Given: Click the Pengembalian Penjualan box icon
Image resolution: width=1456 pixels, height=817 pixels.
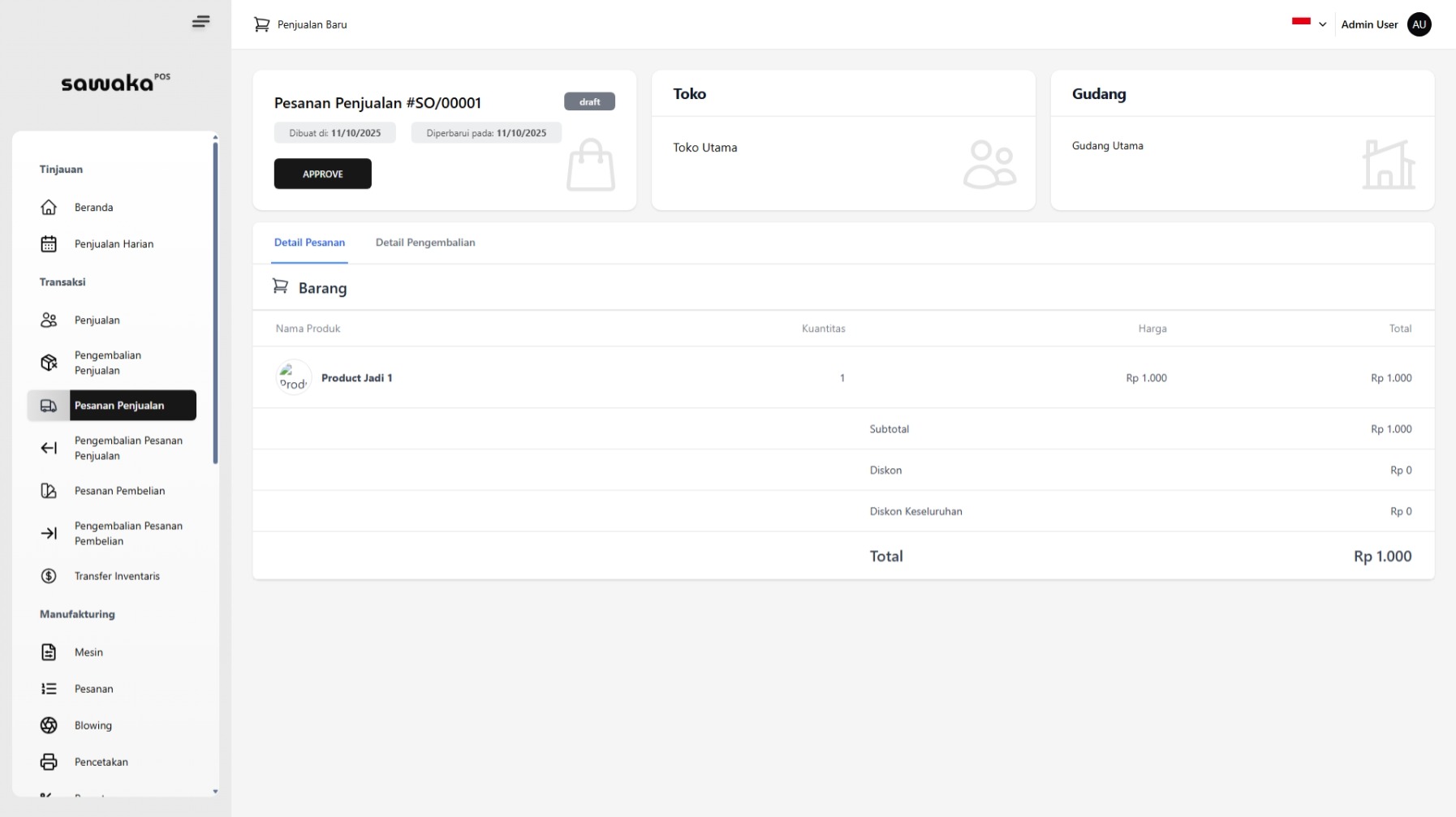Looking at the screenshot, I should pos(49,363).
